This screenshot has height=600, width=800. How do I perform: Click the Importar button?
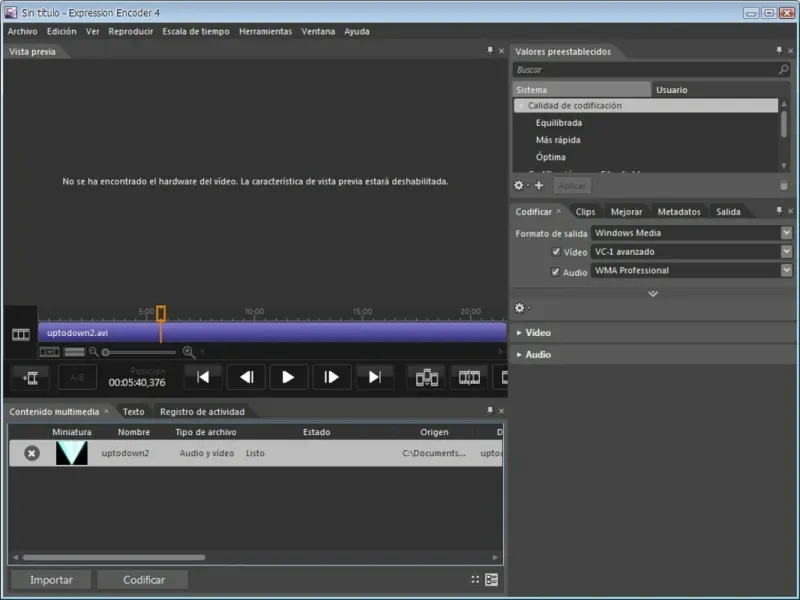pyautogui.click(x=50, y=580)
